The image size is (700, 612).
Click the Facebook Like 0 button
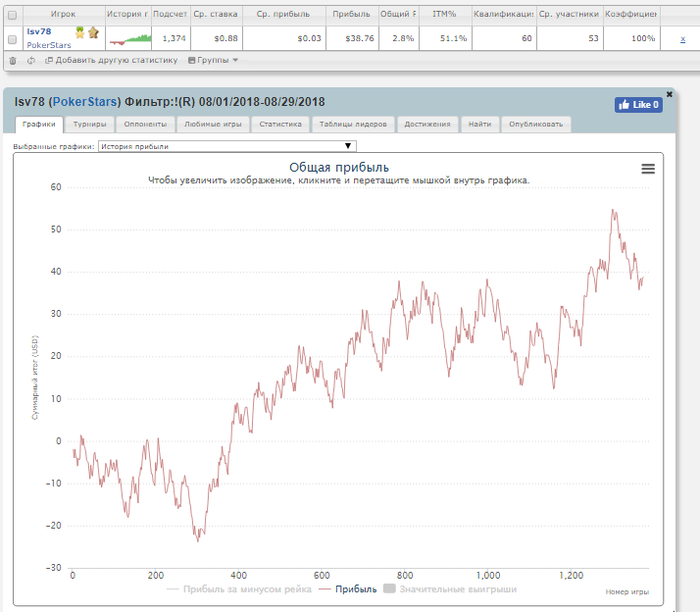pyautogui.click(x=638, y=105)
